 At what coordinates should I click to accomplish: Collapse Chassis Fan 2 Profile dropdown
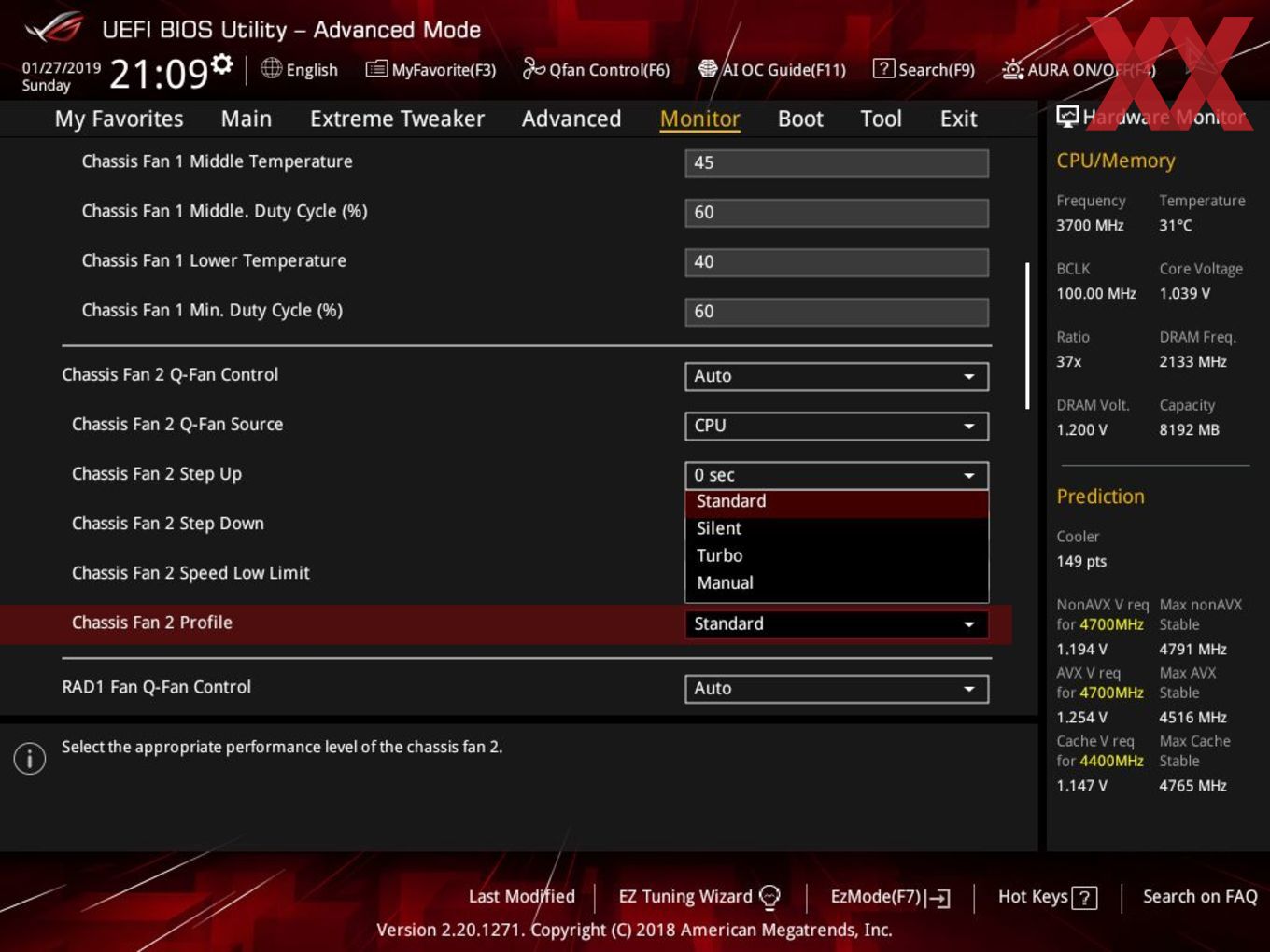coord(837,623)
